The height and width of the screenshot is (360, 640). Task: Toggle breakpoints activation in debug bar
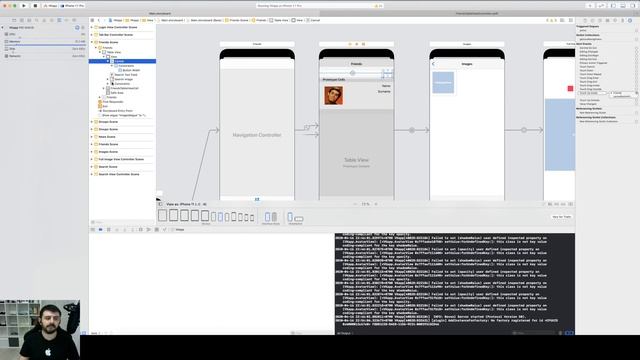tap(100, 229)
